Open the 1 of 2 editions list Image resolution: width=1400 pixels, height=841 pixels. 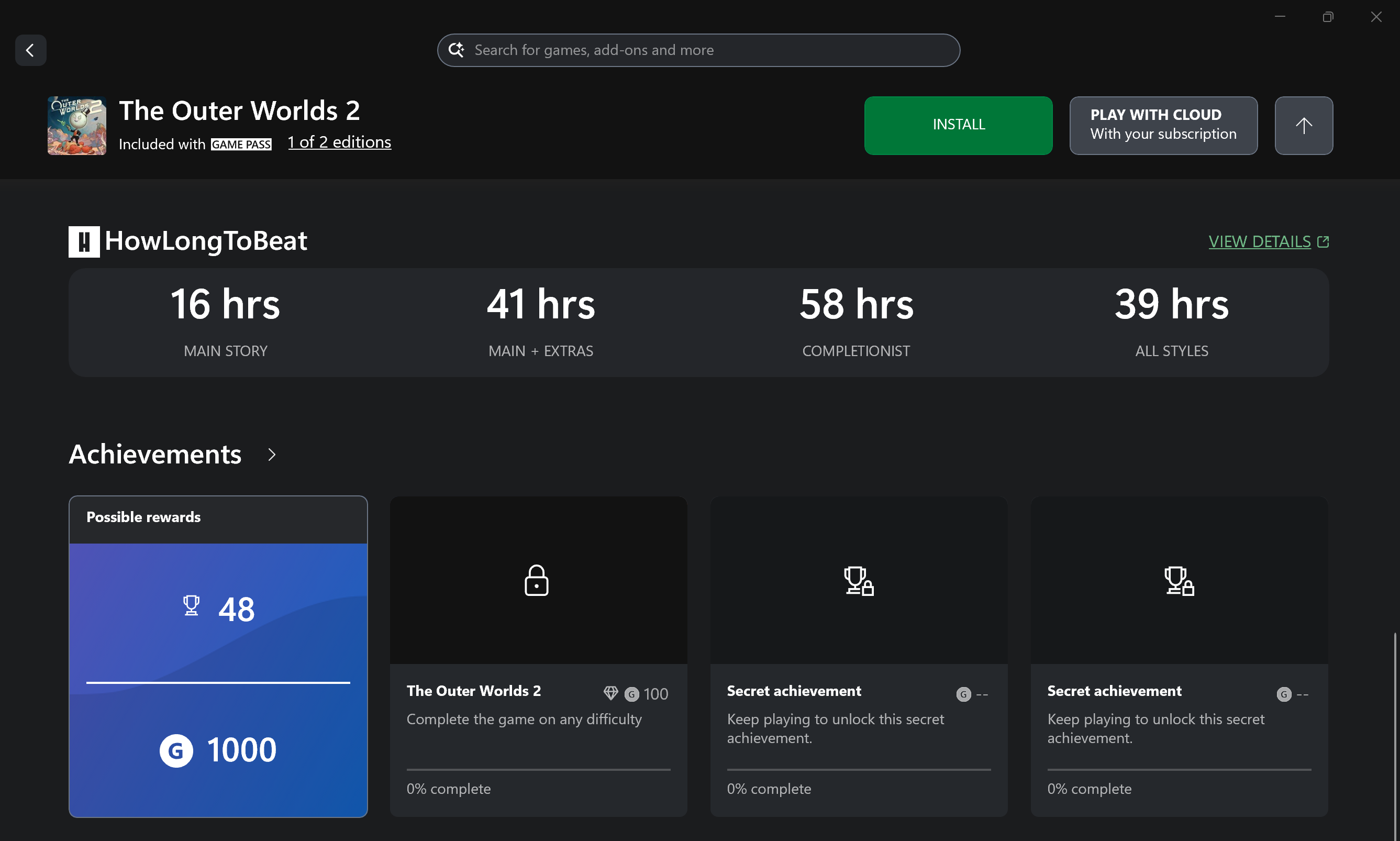(x=339, y=142)
